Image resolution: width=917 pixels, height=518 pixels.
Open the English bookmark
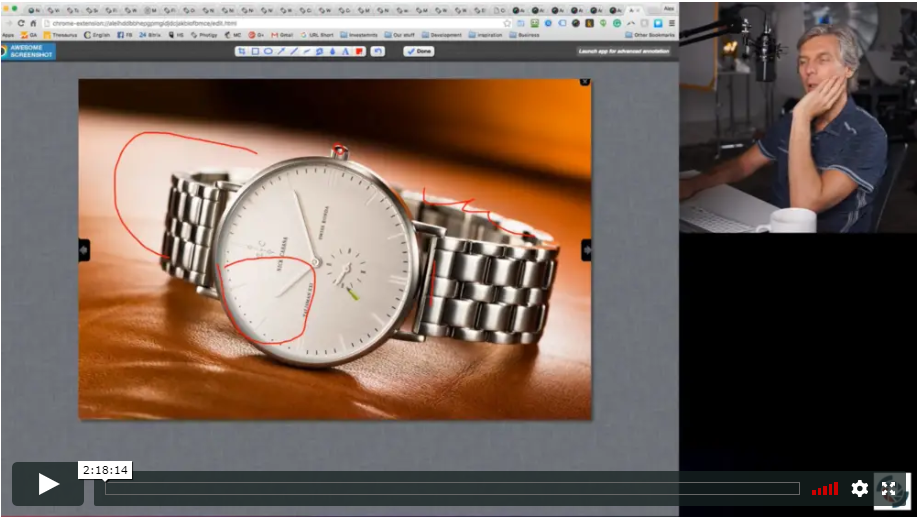click(x=97, y=35)
